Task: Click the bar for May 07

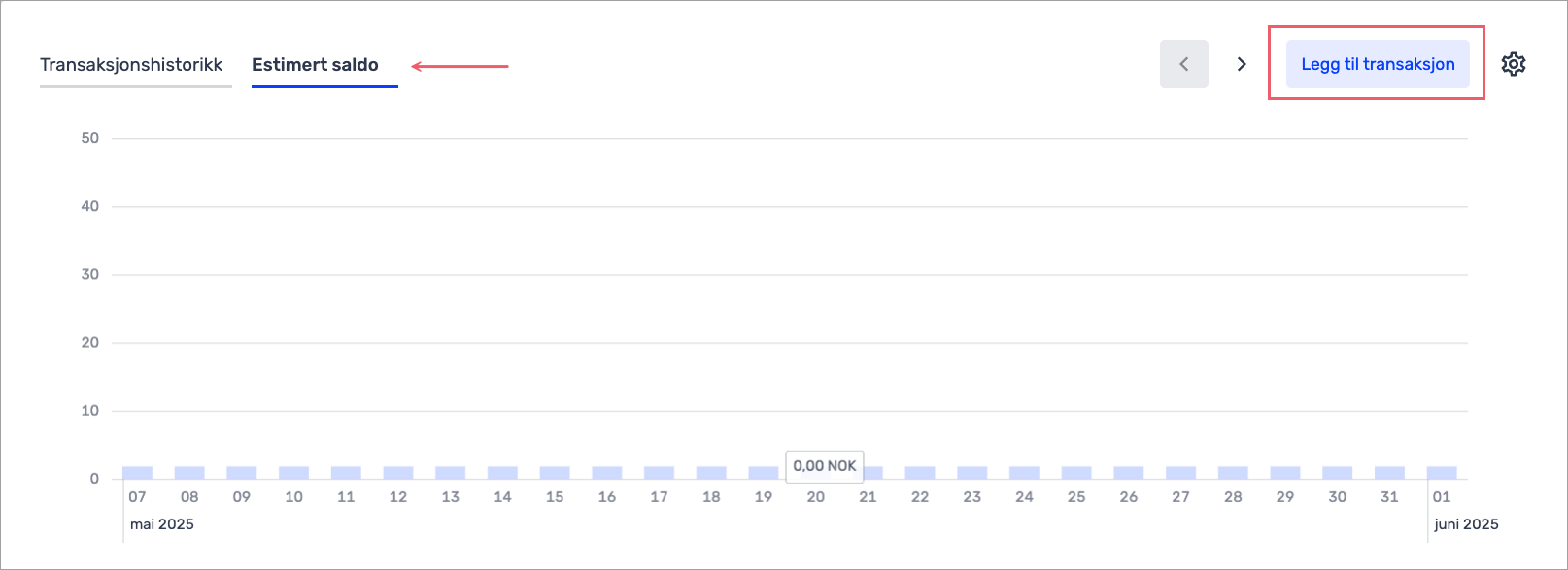Action: [x=137, y=473]
